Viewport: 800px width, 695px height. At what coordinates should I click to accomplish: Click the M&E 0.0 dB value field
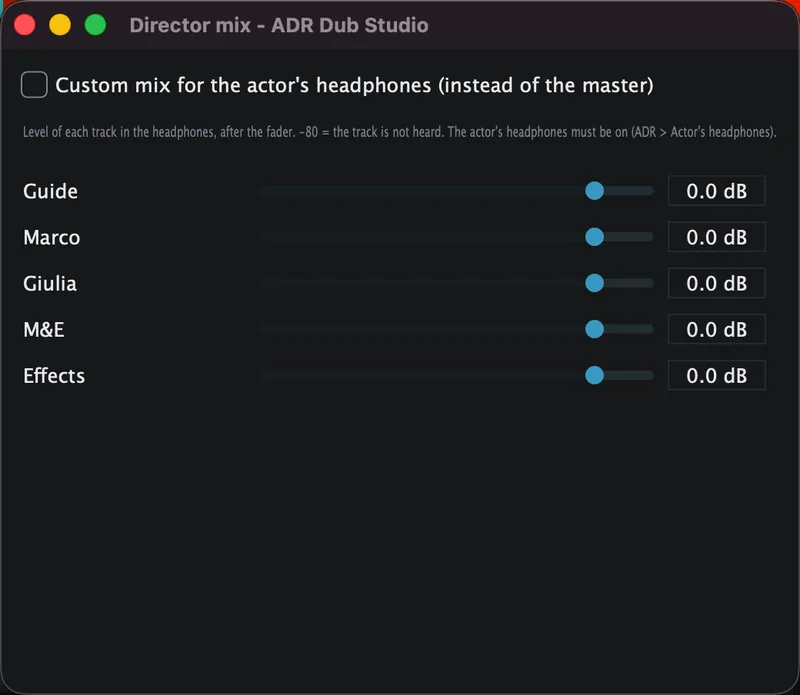click(x=716, y=329)
